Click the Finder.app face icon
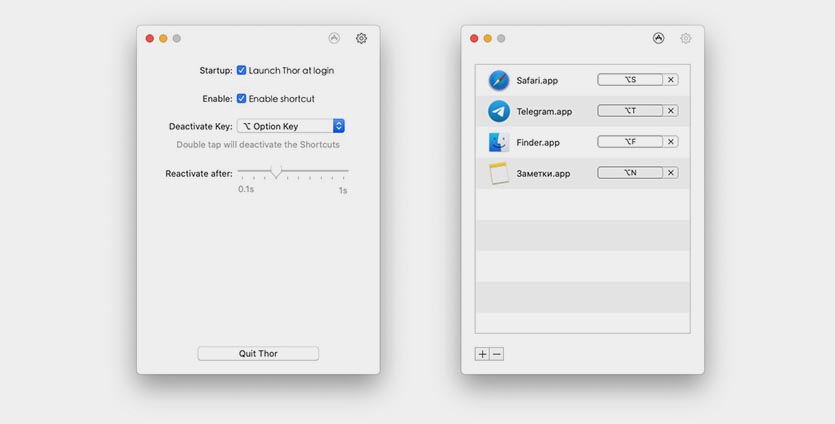Screen dimensions: 835x424 [499, 142]
